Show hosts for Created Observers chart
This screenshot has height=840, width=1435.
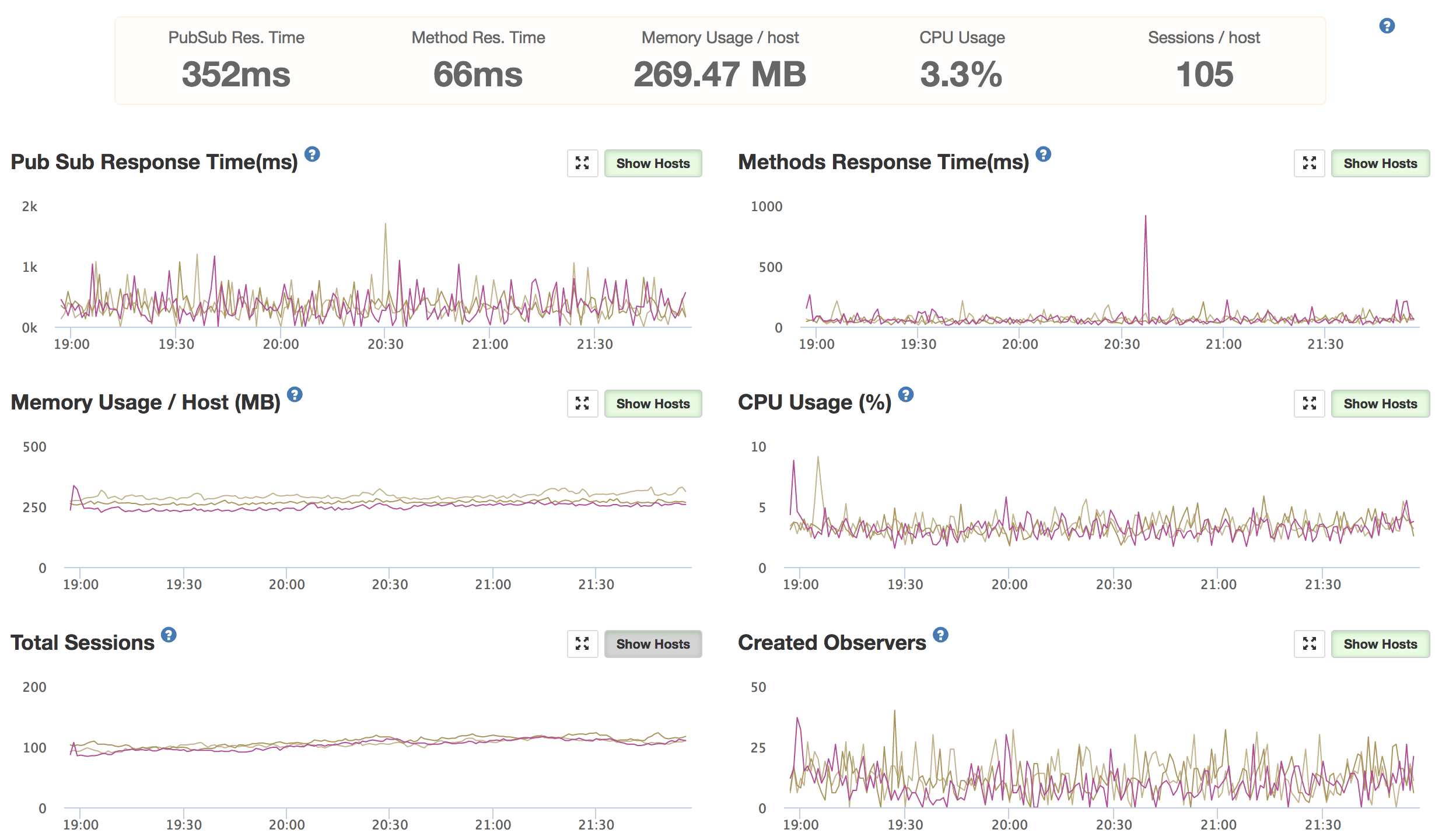(x=1380, y=644)
